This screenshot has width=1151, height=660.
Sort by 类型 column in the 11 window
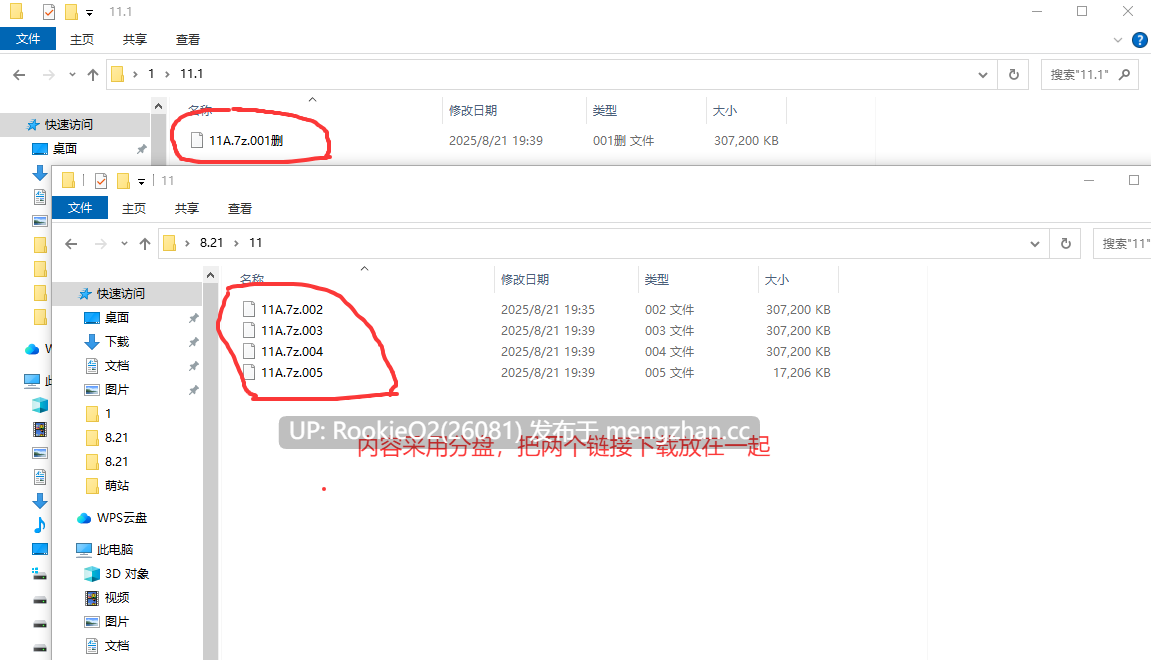[657, 280]
